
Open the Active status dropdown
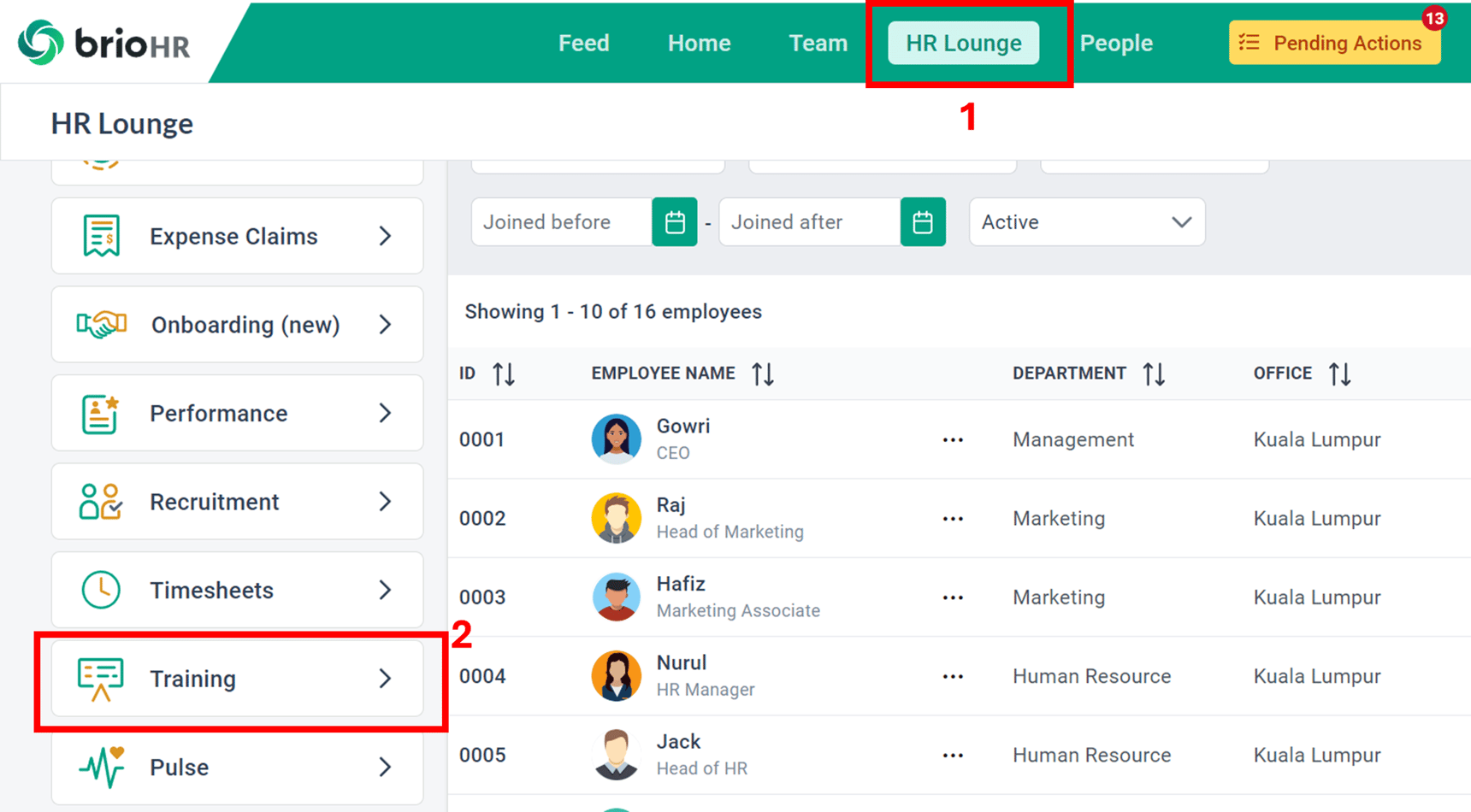1086,221
